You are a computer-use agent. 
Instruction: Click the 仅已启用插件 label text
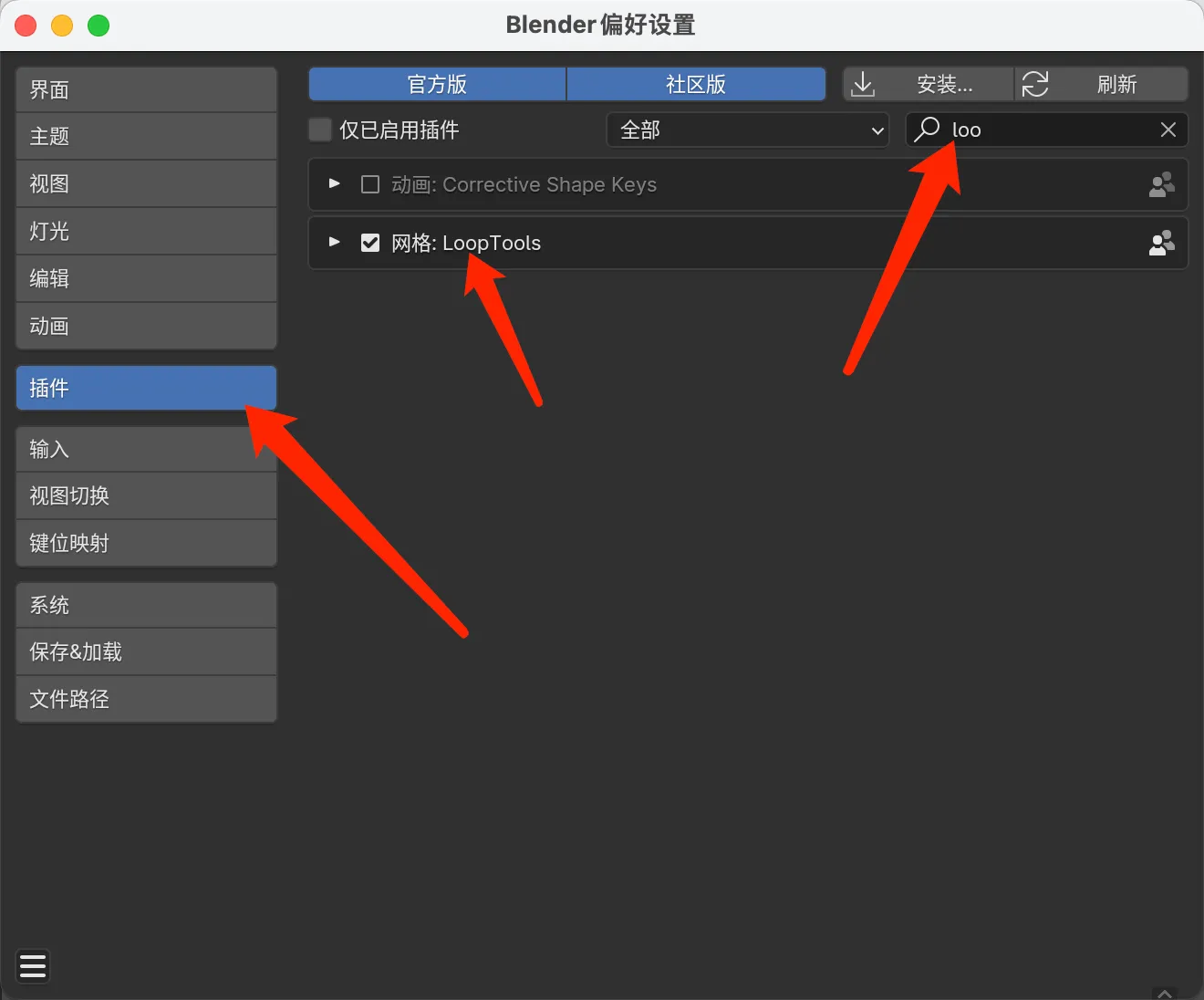tap(400, 130)
